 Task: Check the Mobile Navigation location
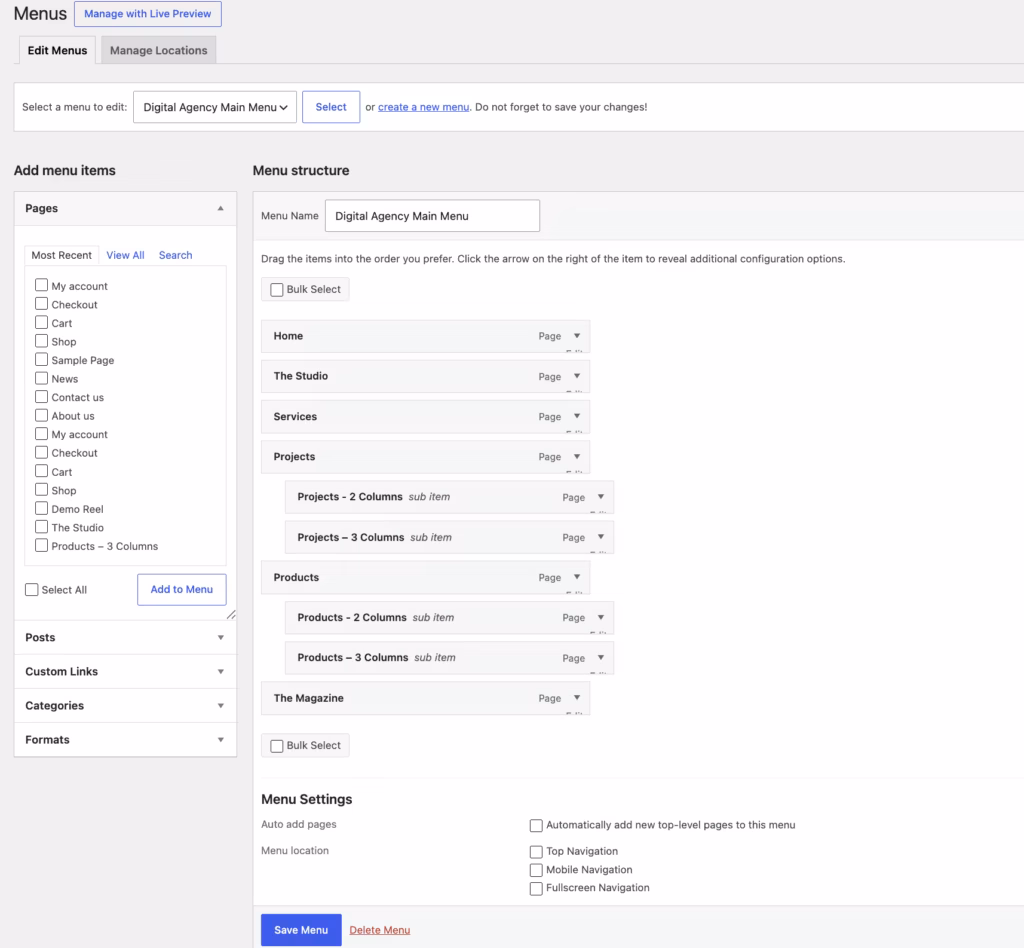tap(536, 870)
